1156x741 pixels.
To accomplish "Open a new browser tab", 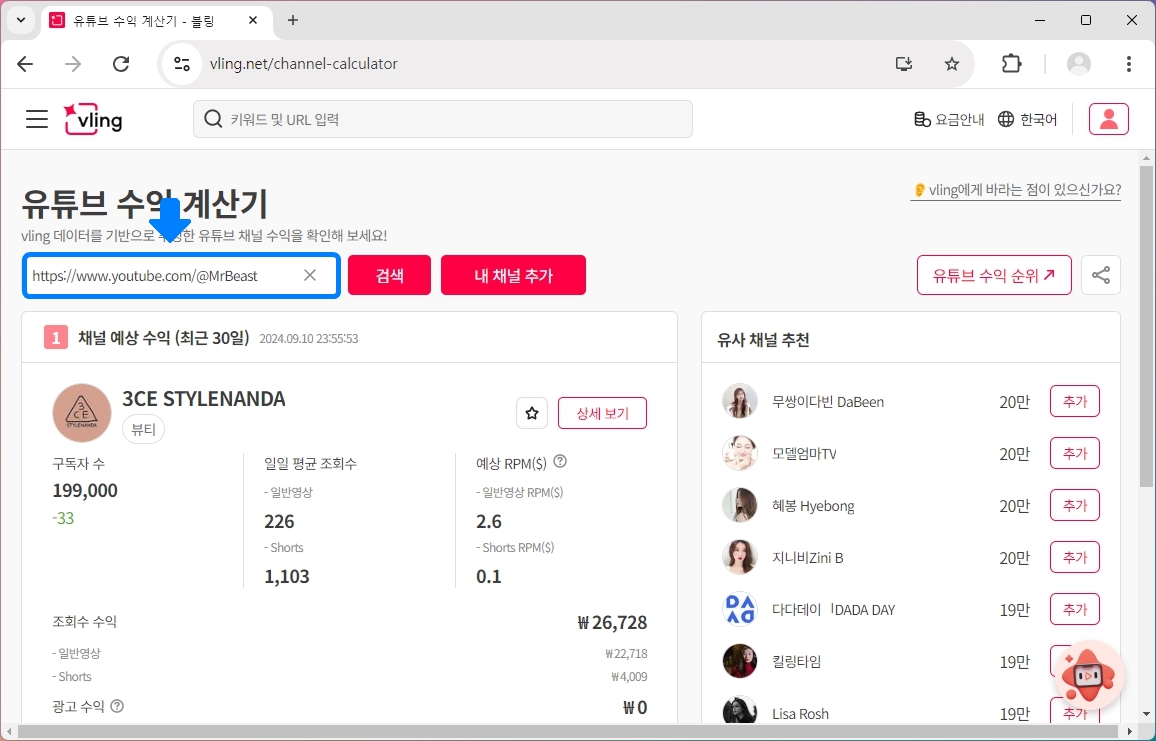I will [293, 21].
